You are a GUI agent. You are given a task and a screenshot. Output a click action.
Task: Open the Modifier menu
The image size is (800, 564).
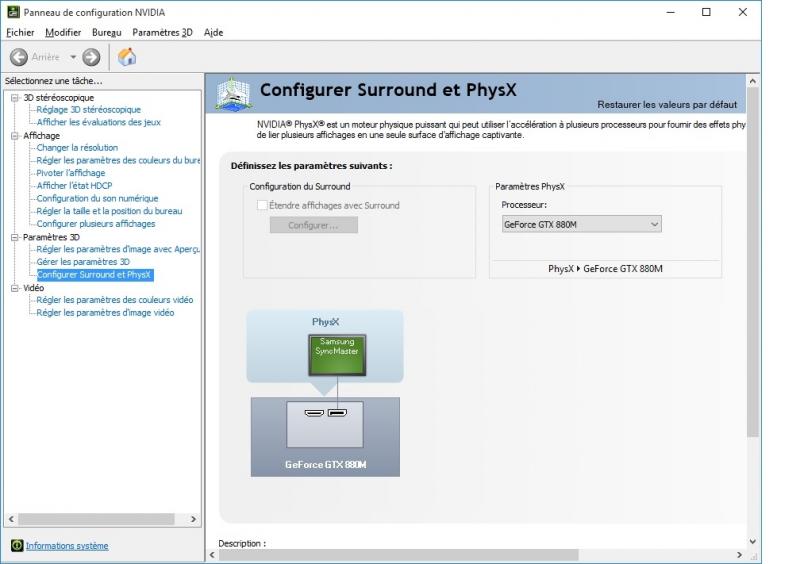(63, 32)
